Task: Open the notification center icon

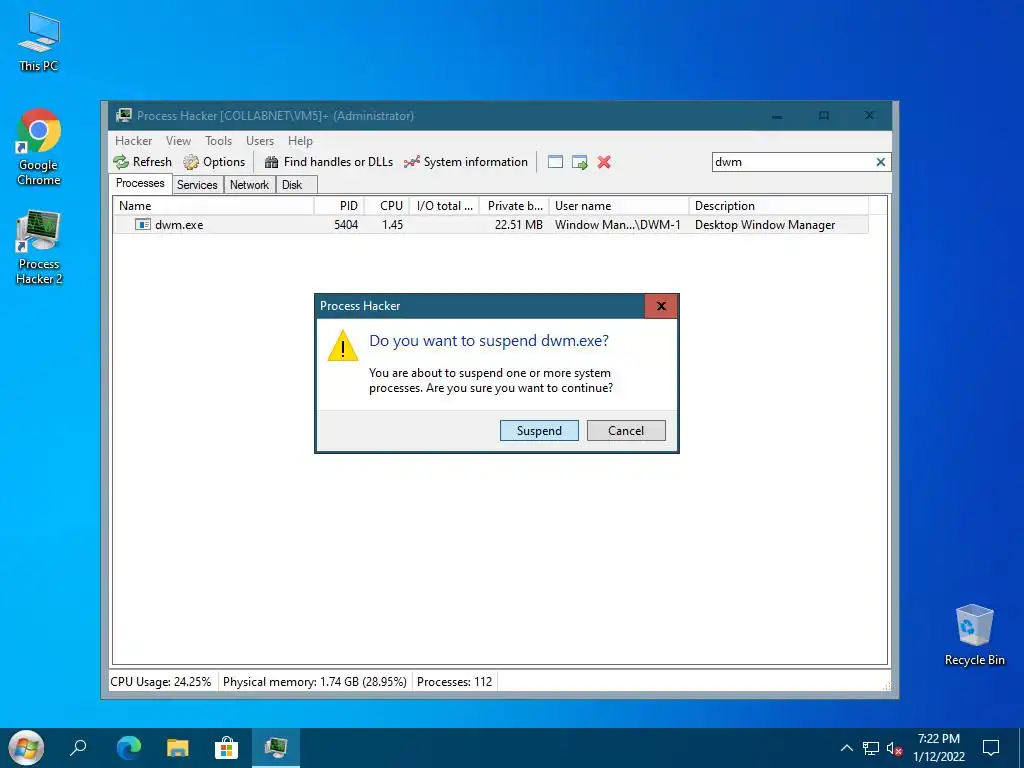Action: (991, 748)
